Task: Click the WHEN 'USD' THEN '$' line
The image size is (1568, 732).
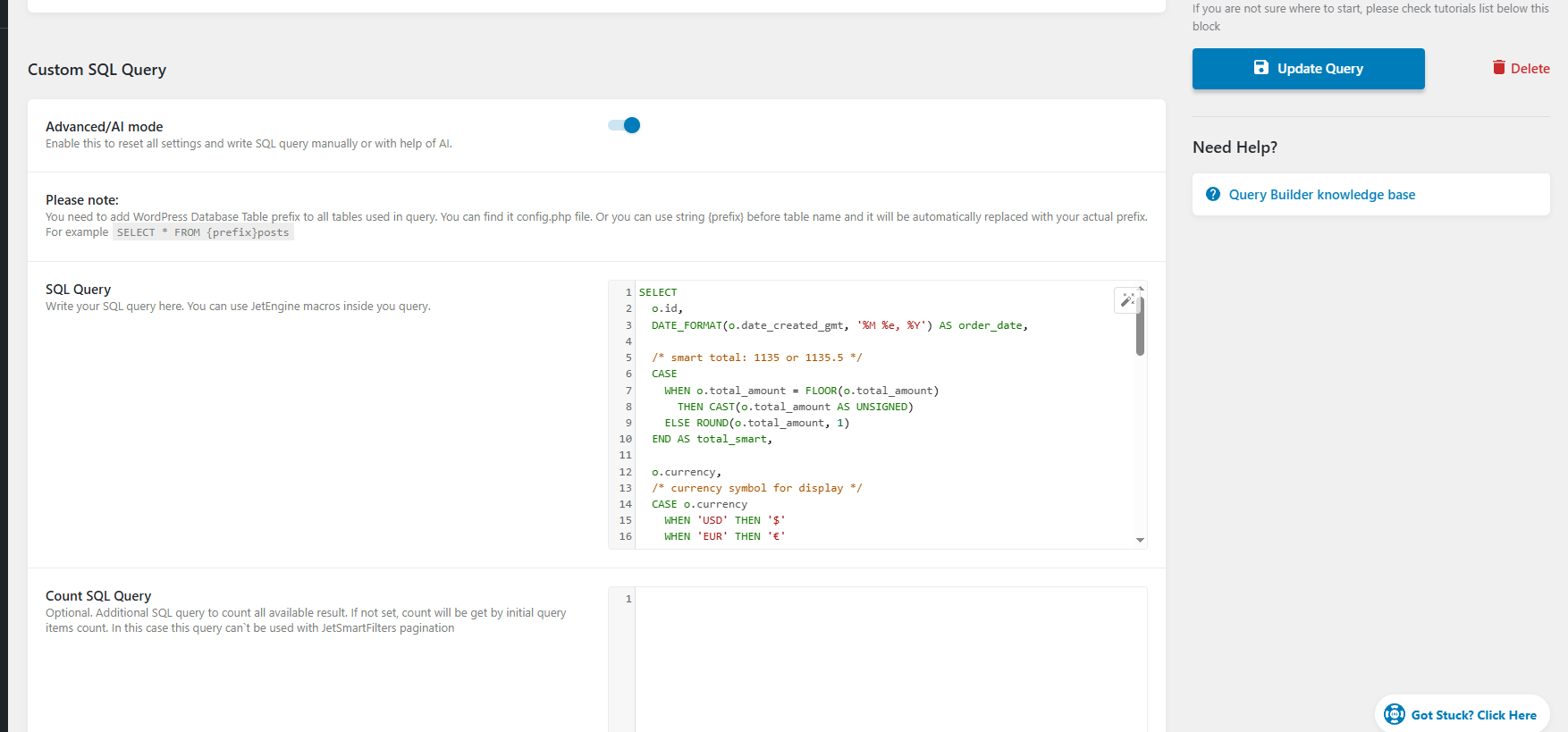Action: point(724,520)
